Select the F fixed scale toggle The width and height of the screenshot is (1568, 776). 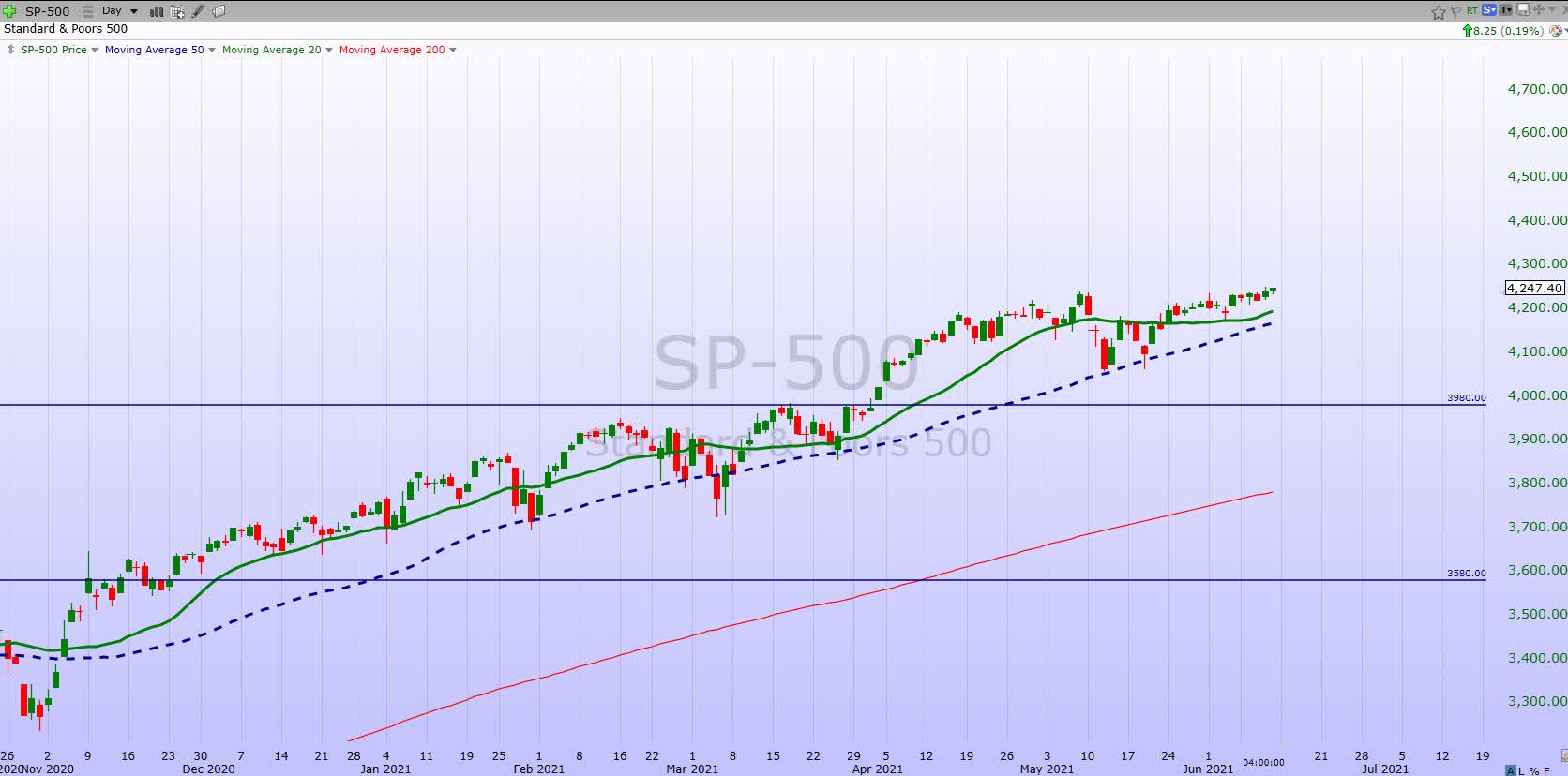pos(1546,770)
